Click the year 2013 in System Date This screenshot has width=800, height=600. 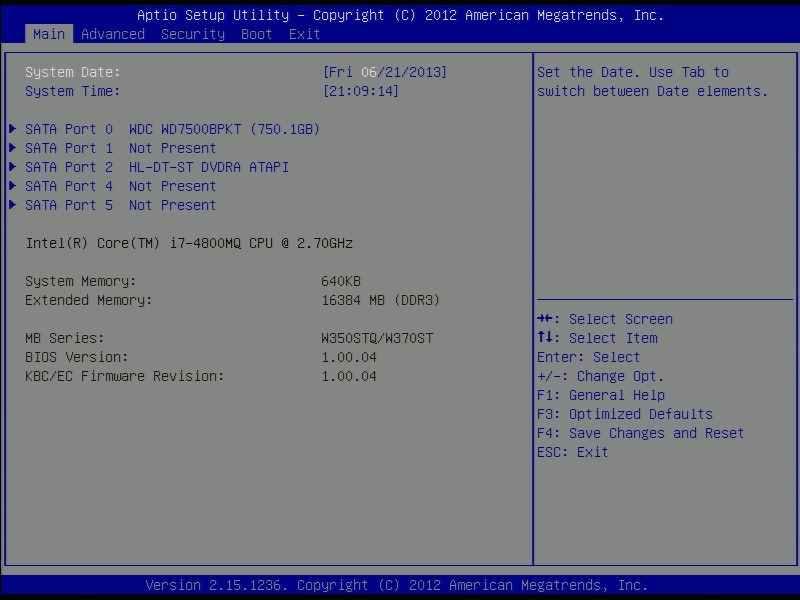pyautogui.click(x=425, y=72)
